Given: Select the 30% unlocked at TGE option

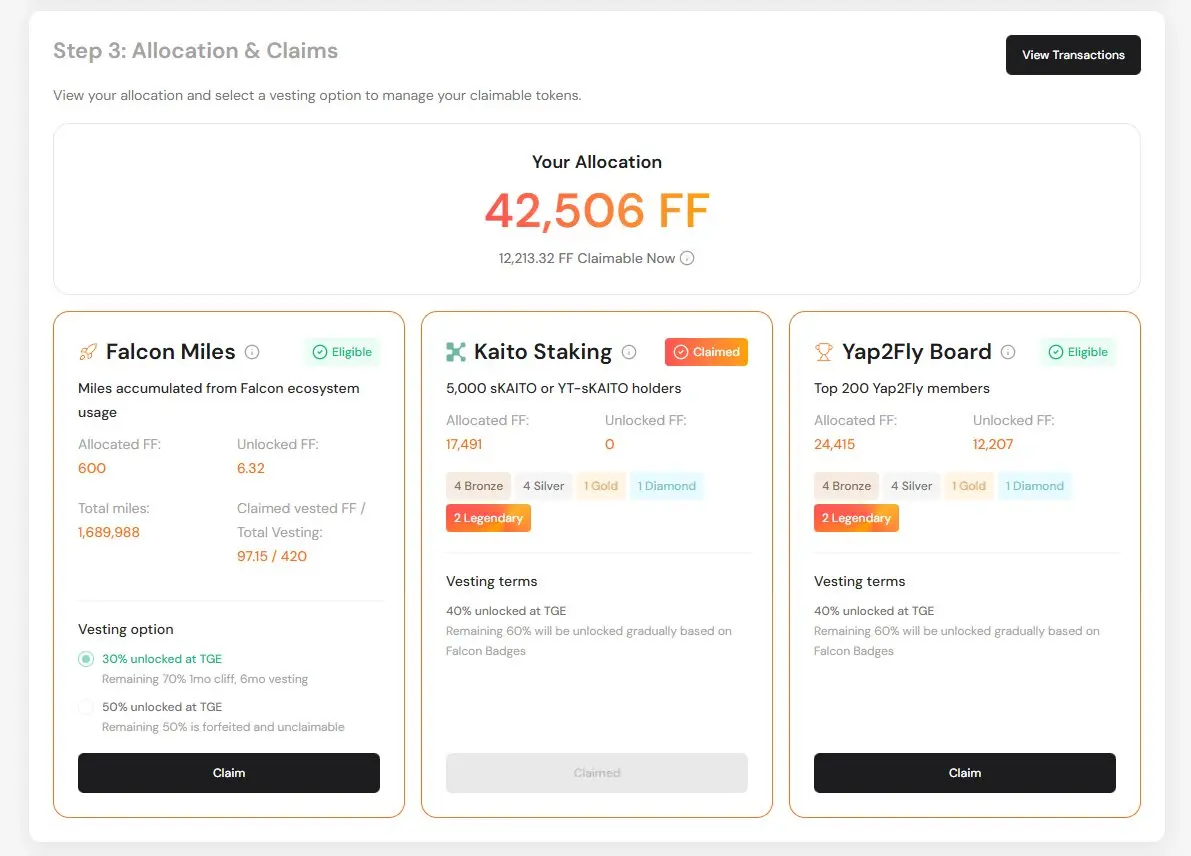Looking at the screenshot, I should (87, 659).
